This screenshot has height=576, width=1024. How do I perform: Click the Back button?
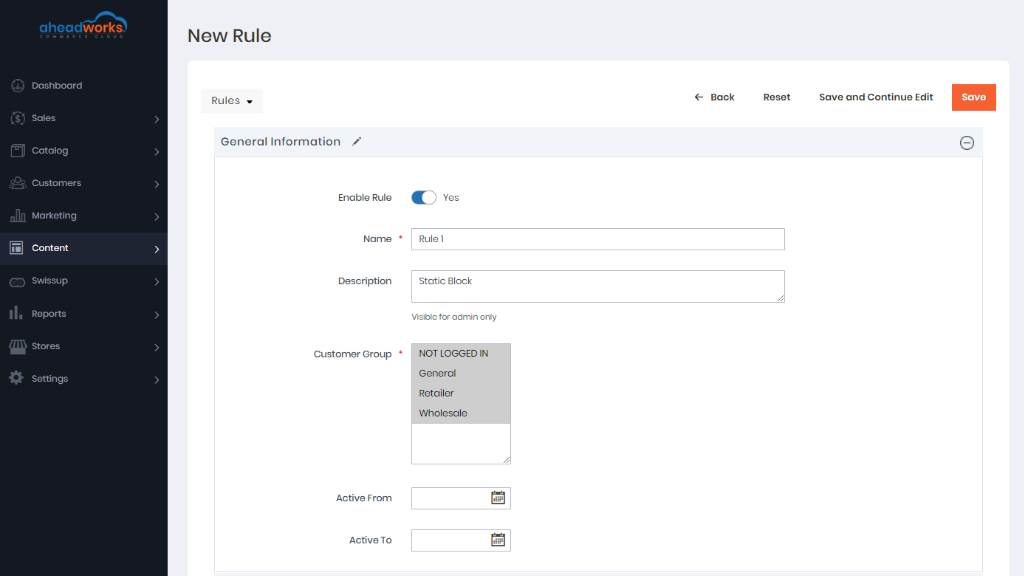(x=714, y=97)
